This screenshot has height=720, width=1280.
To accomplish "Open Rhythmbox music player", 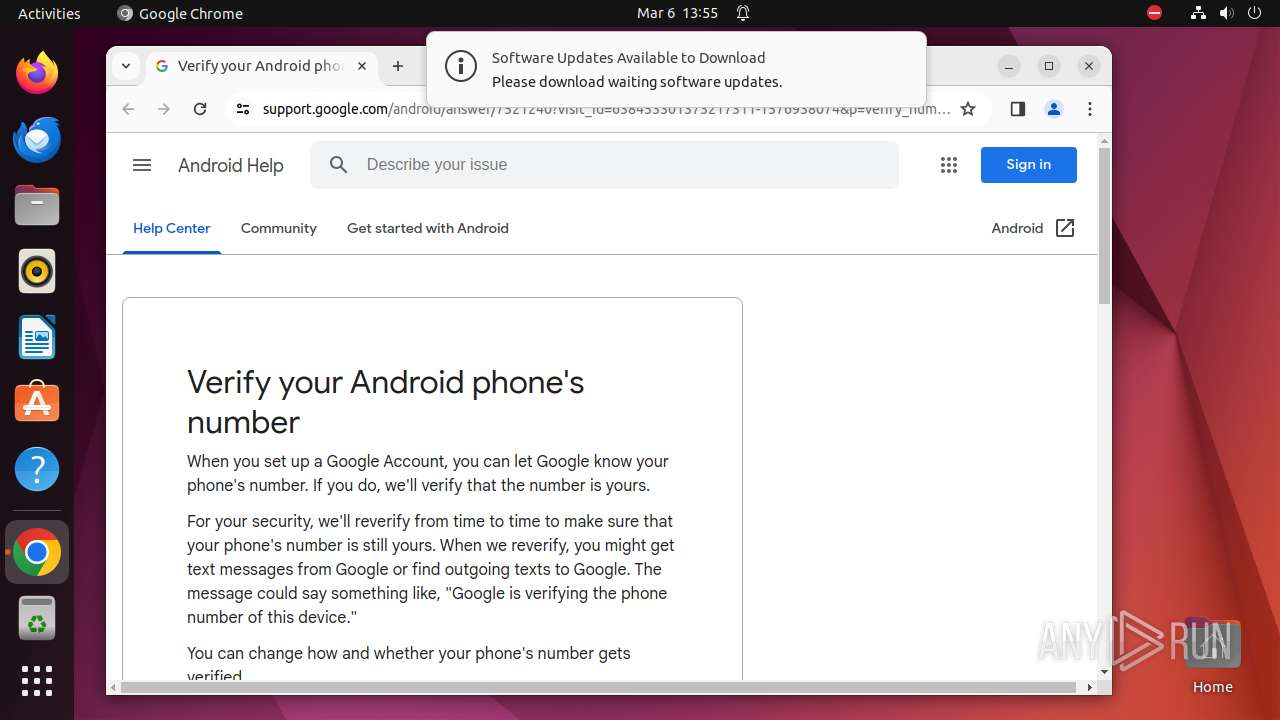I will tap(37, 271).
